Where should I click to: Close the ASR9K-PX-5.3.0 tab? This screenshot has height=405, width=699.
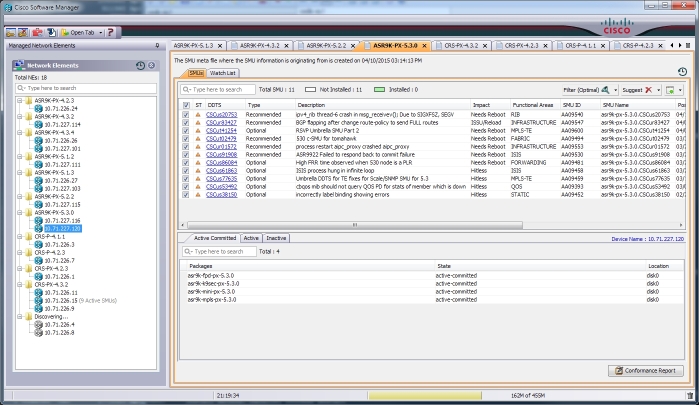click(424, 46)
